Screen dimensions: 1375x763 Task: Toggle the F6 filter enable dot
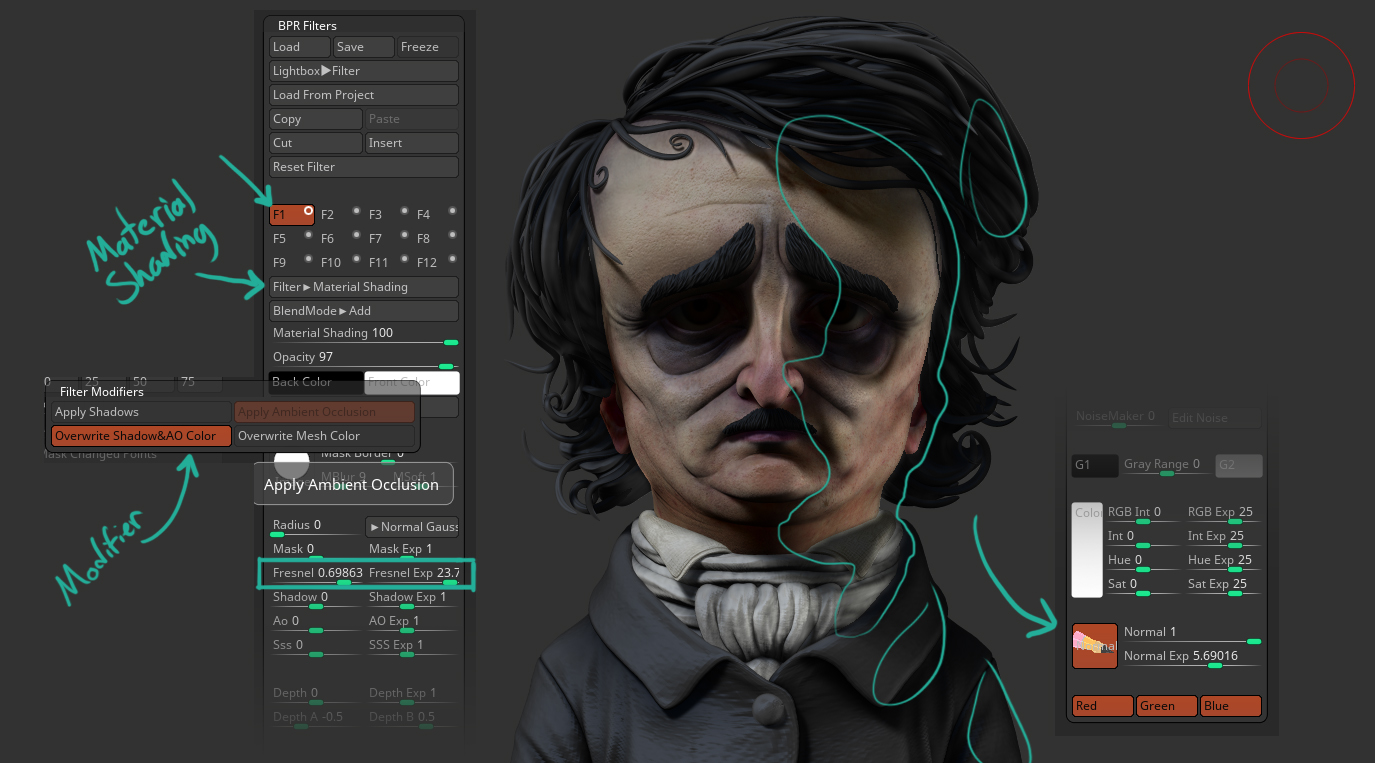pos(356,235)
